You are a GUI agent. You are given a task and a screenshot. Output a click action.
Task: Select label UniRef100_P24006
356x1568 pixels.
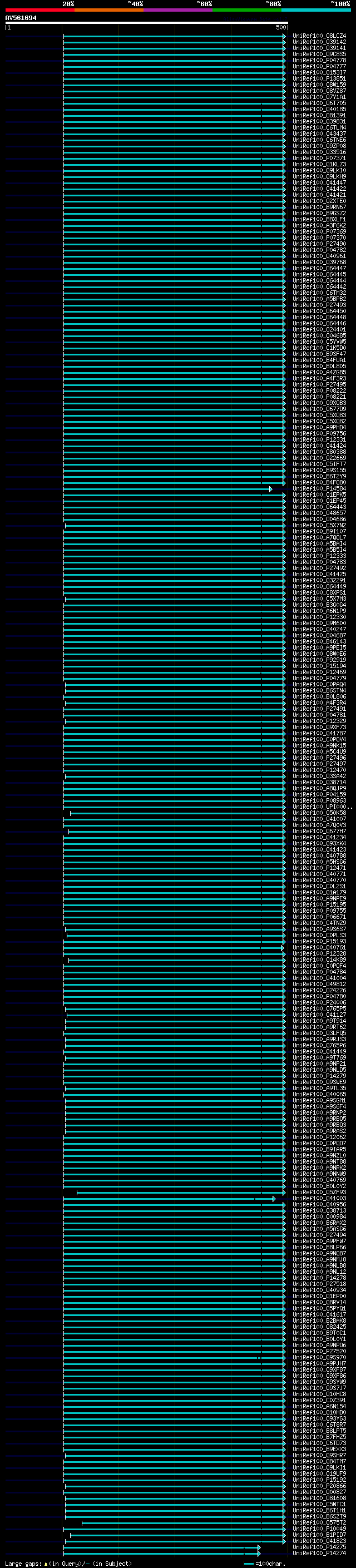click(x=319, y=1002)
